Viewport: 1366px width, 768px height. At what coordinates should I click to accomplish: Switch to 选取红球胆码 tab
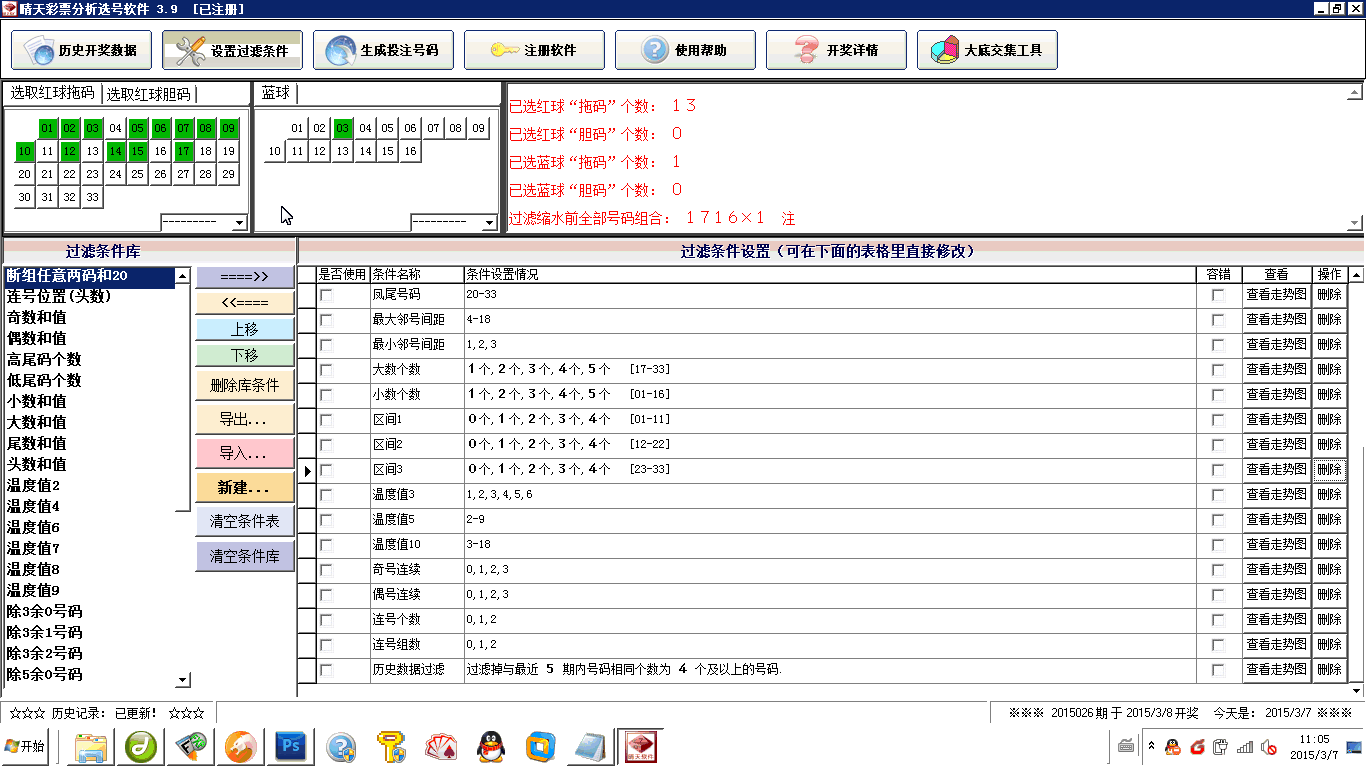pyautogui.click(x=148, y=94)
